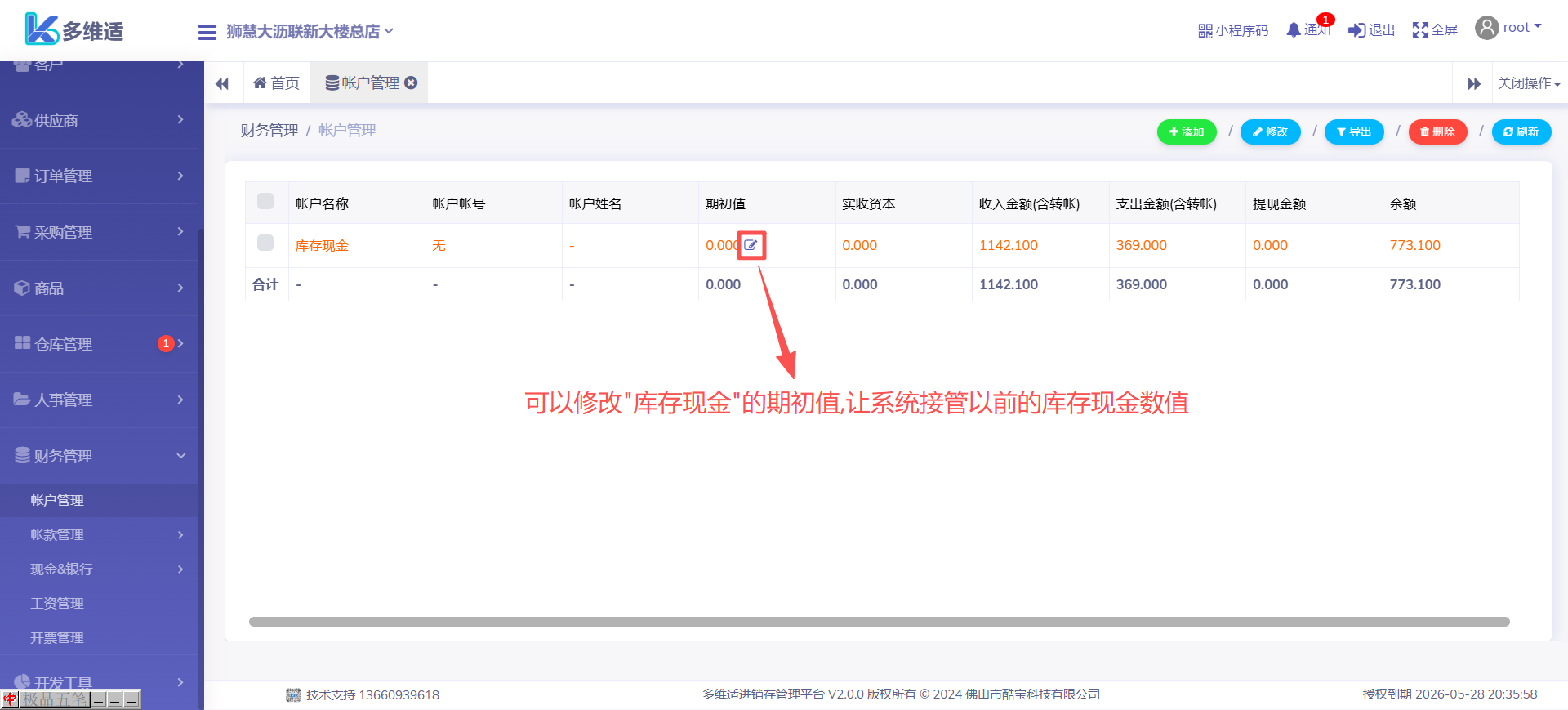Toggle fullscreen mode icon

point(1420,30)
